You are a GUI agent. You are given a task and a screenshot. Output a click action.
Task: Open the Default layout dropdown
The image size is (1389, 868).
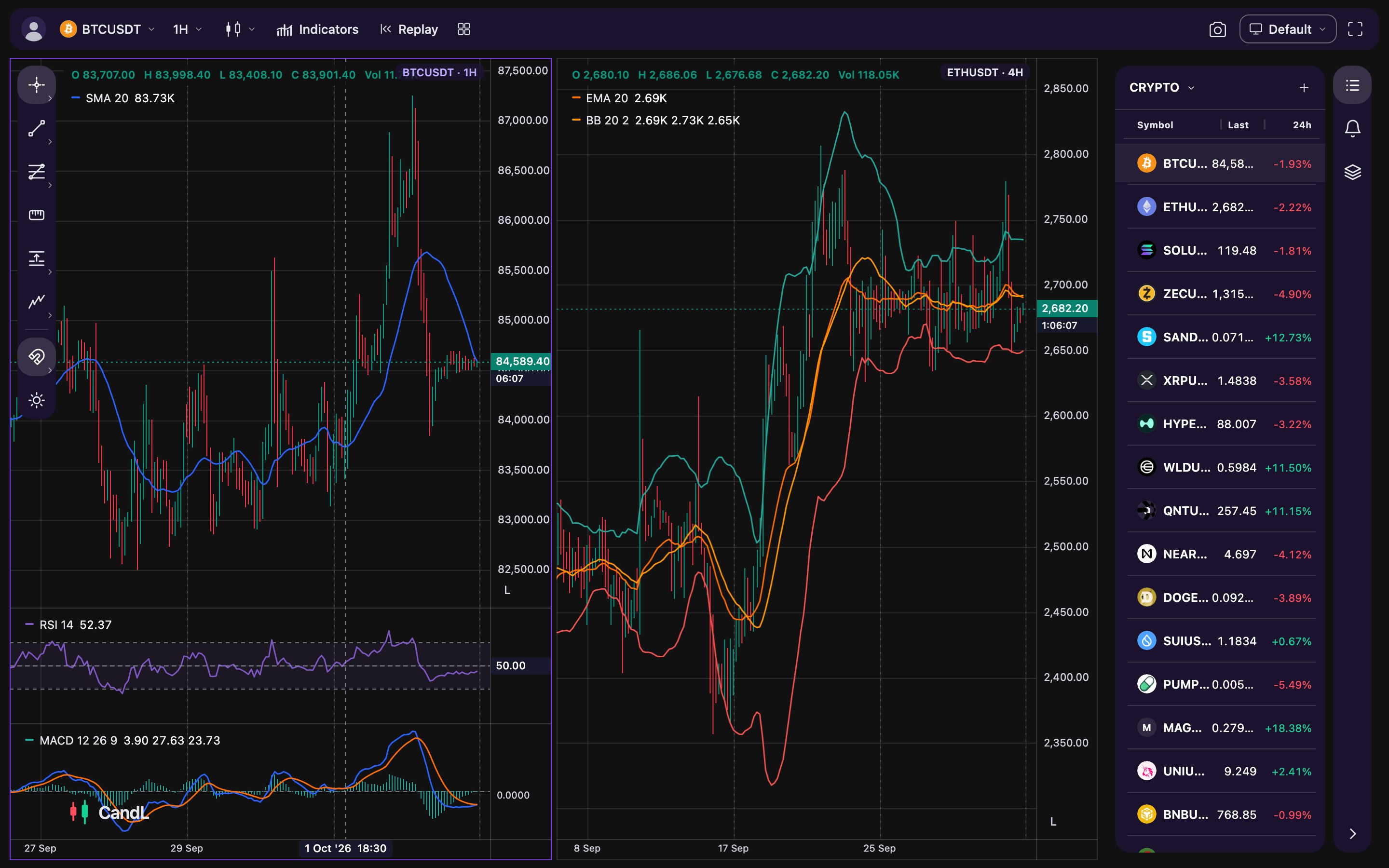(x=1287, y=29)
